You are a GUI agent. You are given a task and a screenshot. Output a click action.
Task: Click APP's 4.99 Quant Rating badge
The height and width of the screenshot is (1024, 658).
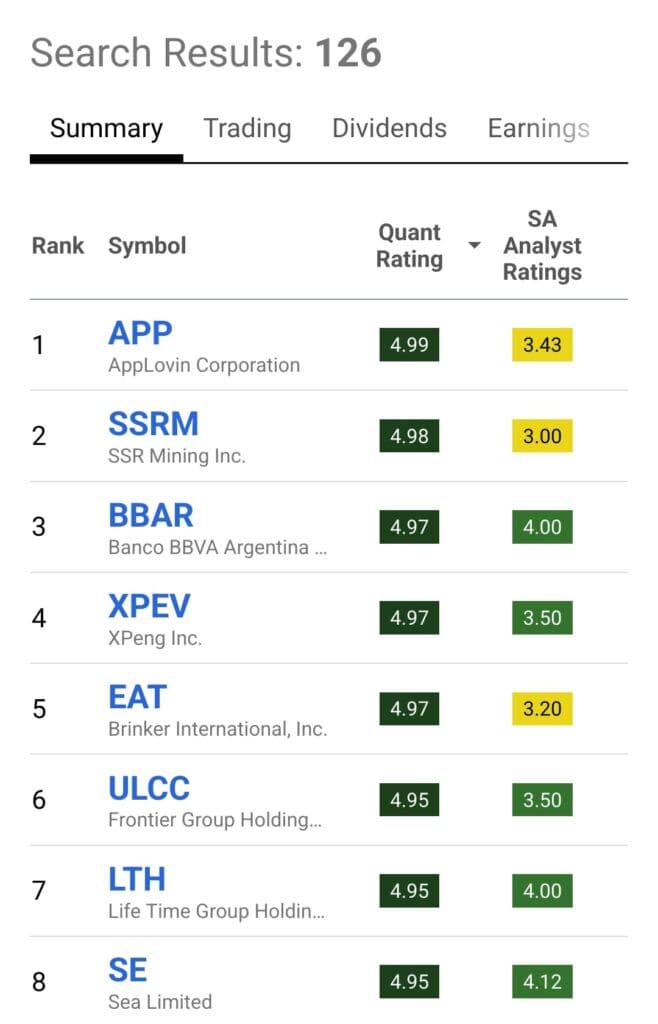(x=409, y=345)
